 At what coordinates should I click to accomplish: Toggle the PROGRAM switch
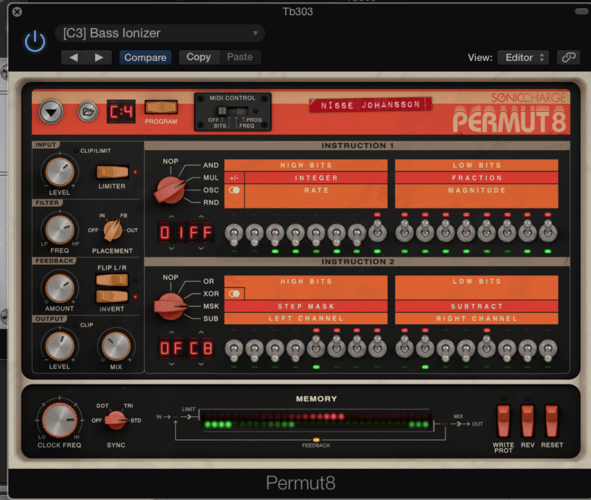(x=161, y=107)
